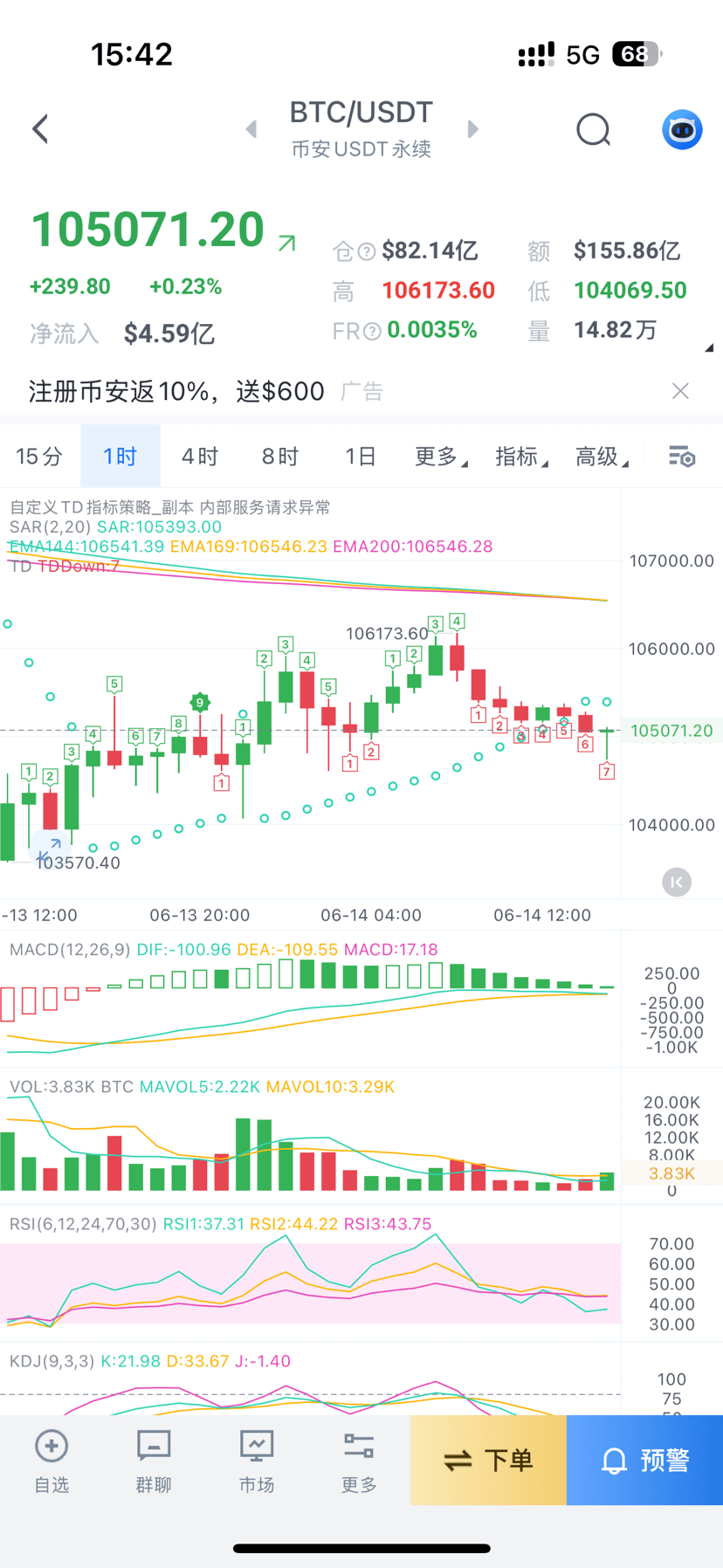Image resolution: width=723 pixels, height=1568 pixels.
Task: Tap the $82.14亿 open interest value
Action: 430,251
